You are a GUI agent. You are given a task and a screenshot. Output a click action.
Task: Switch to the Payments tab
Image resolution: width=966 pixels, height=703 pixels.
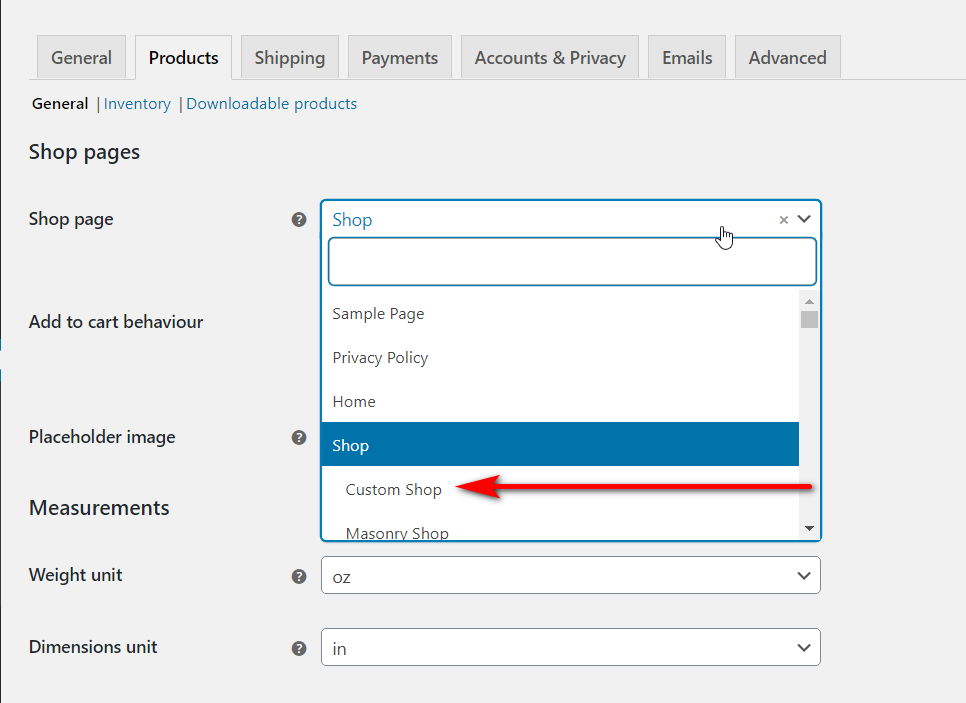coord(400,57)
